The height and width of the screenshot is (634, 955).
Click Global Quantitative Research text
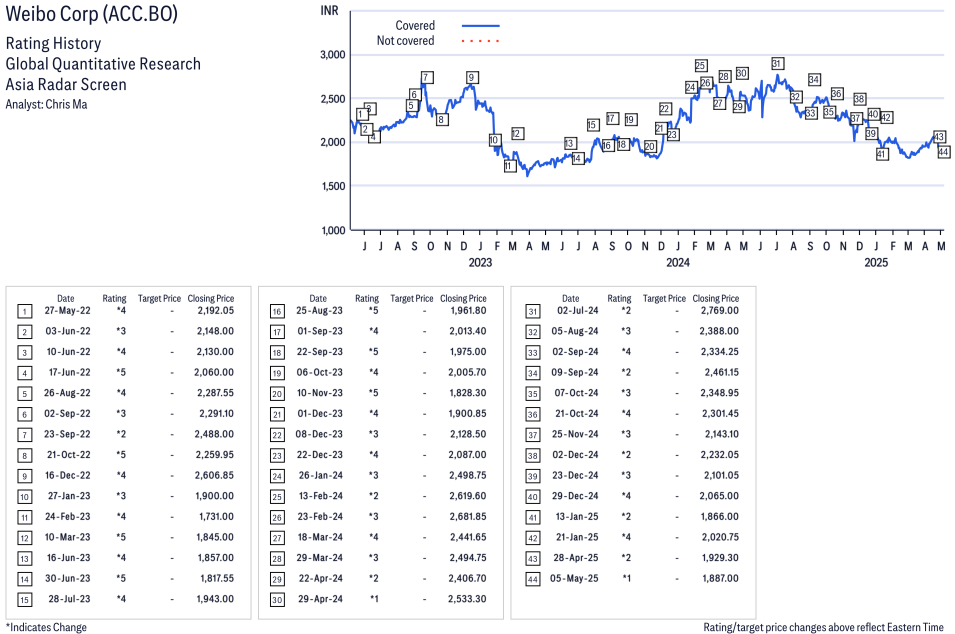pyautogui.click(x=103, y=64)
